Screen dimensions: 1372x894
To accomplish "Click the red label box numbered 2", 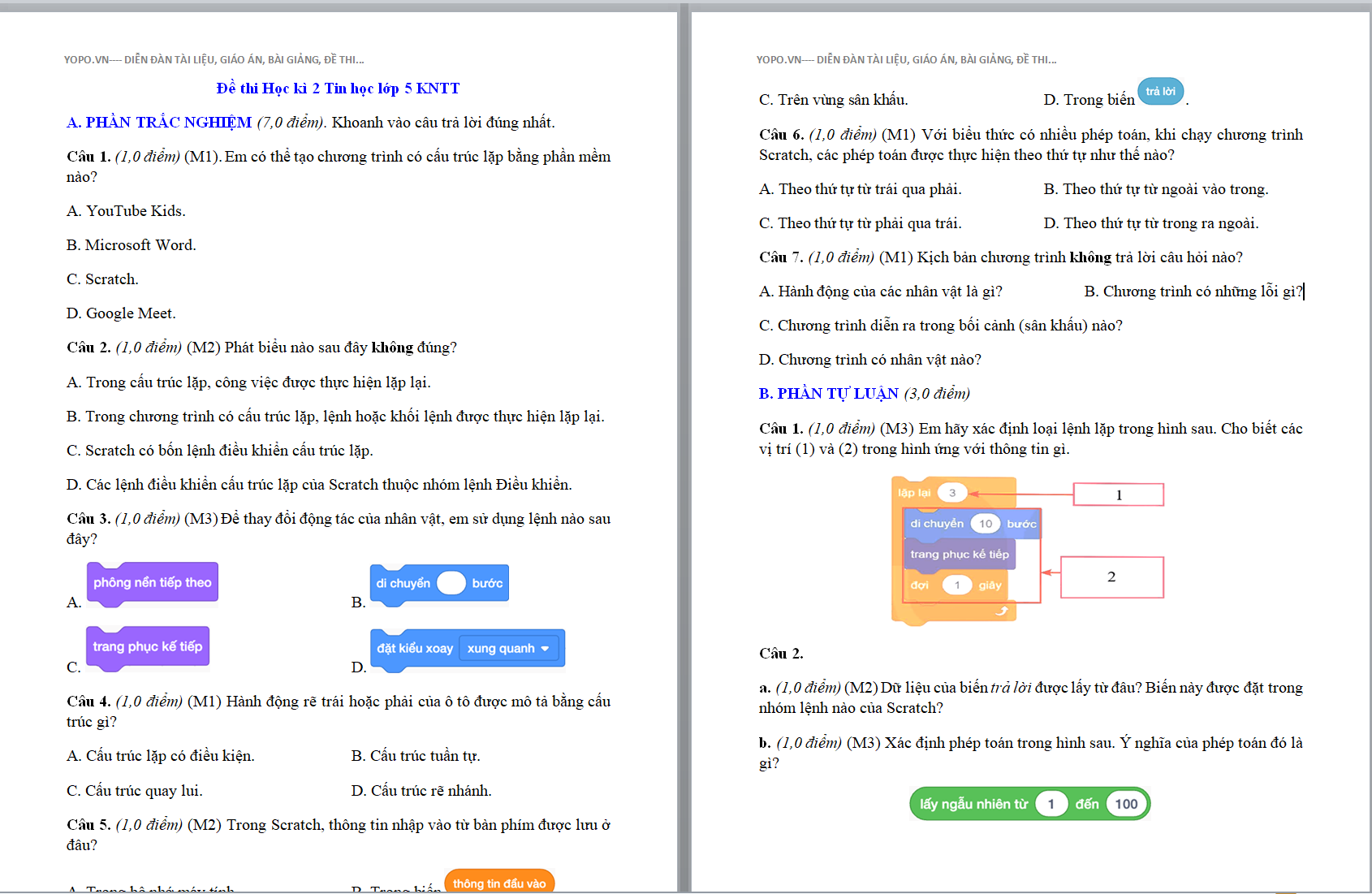I will tap(1111, 577).
